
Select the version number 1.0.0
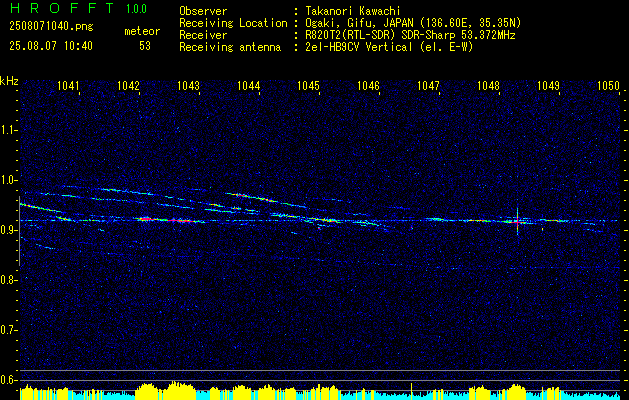tap(136, 9)
